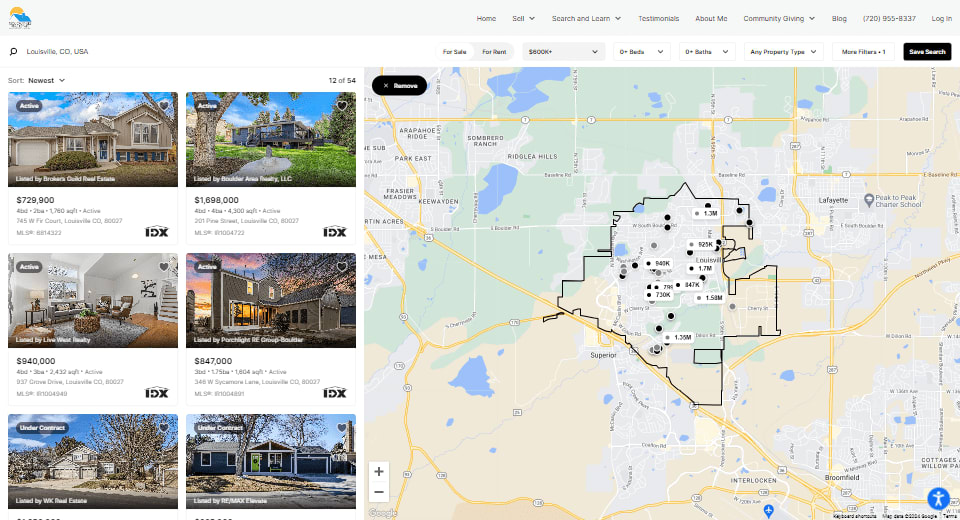This screenshot has height=520, width=960.
Task: Click the 1.35M map price marker
Action: (x=679, y=337)
